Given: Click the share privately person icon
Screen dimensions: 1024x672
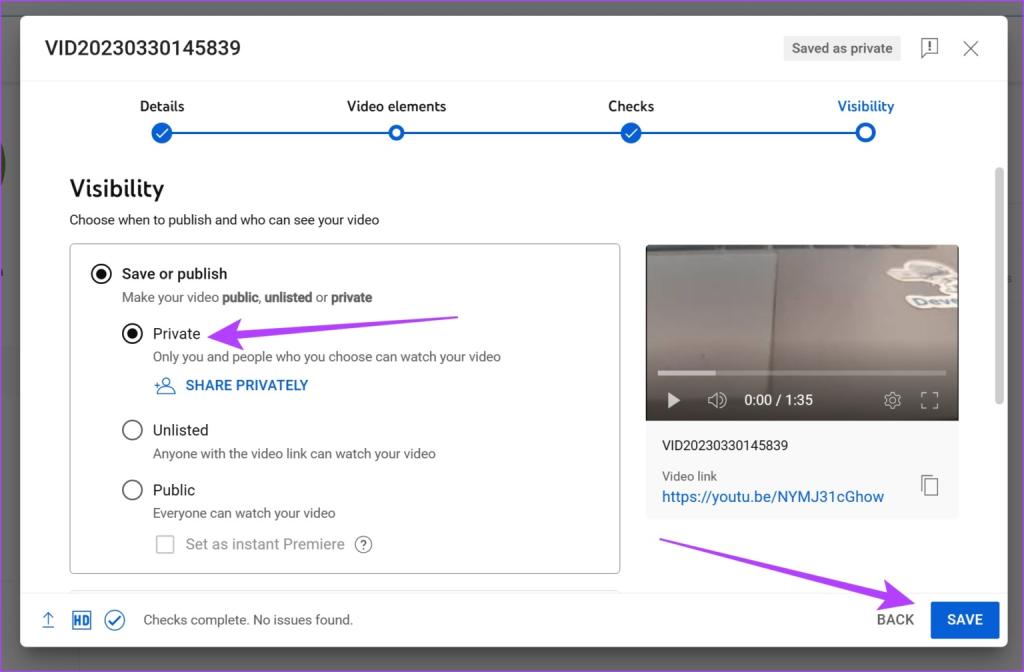Looking at the screenshot, I should pos(165,386).
